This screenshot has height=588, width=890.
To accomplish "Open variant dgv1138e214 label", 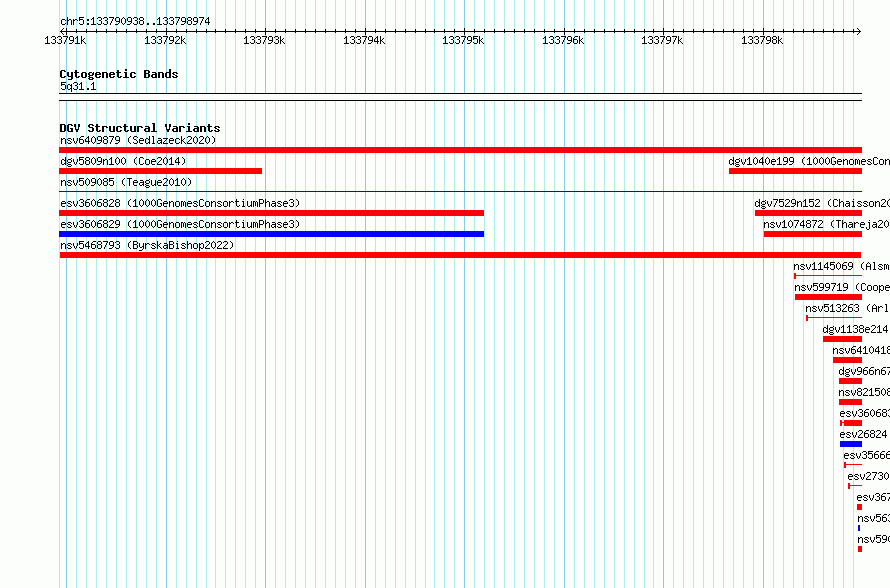I will click(856, 329).
